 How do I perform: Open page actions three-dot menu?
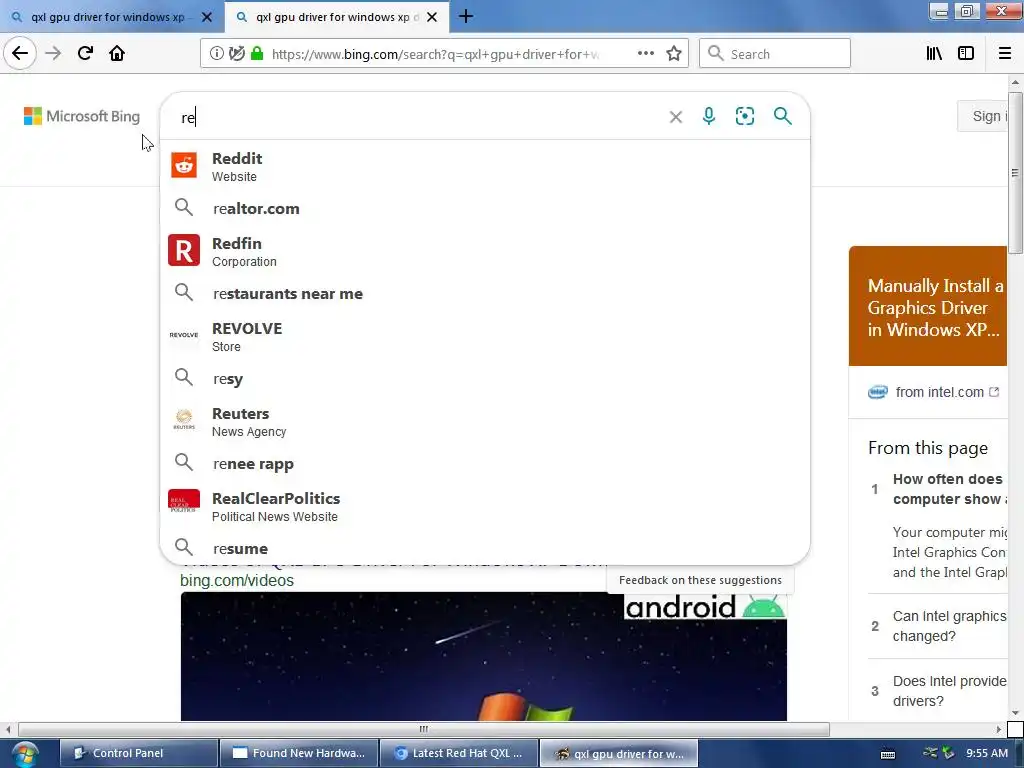click(x=646, y=54)
